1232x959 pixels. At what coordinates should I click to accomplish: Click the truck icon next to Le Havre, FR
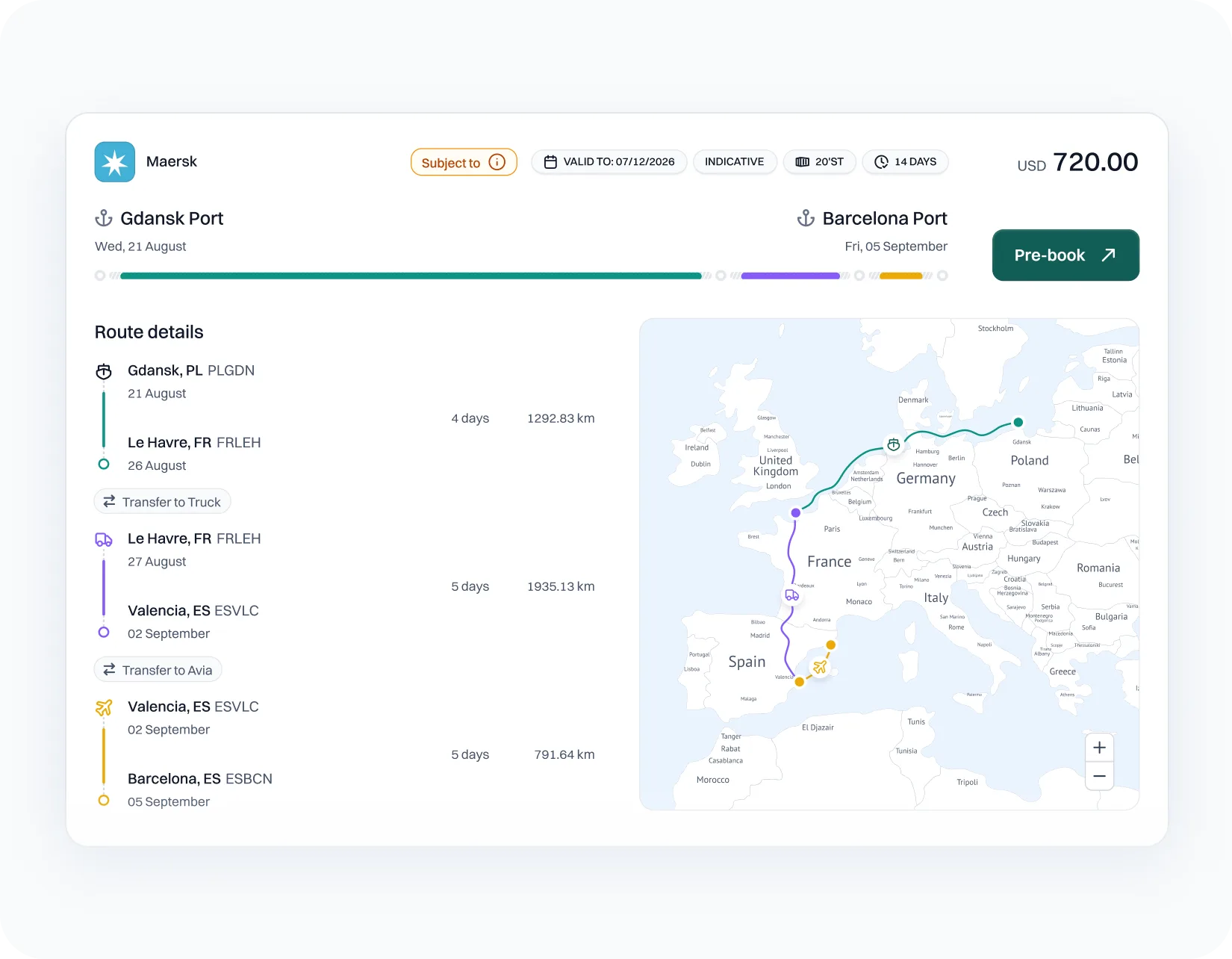[x=104, y=539]
